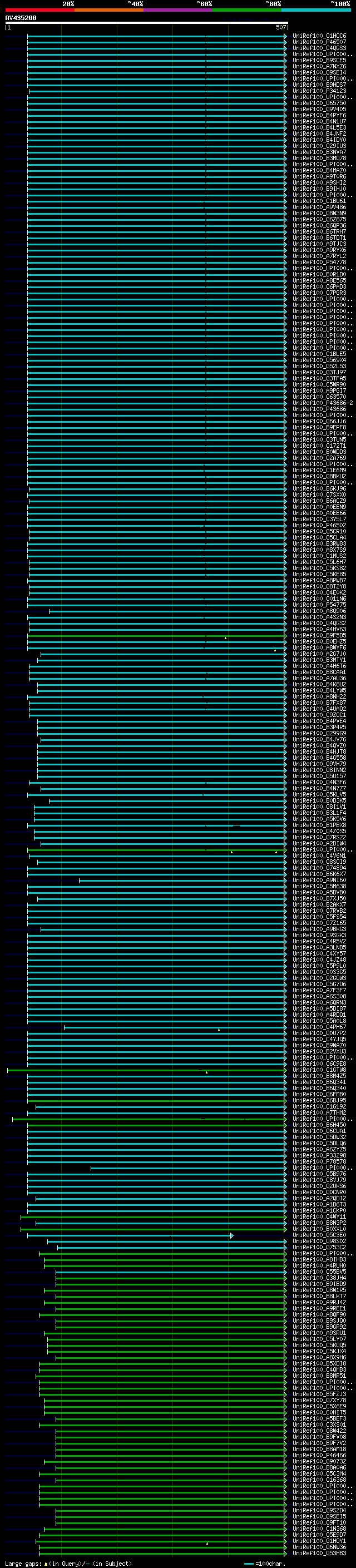Select hit label UniRef100_B5XDI8

(319, 1363)
